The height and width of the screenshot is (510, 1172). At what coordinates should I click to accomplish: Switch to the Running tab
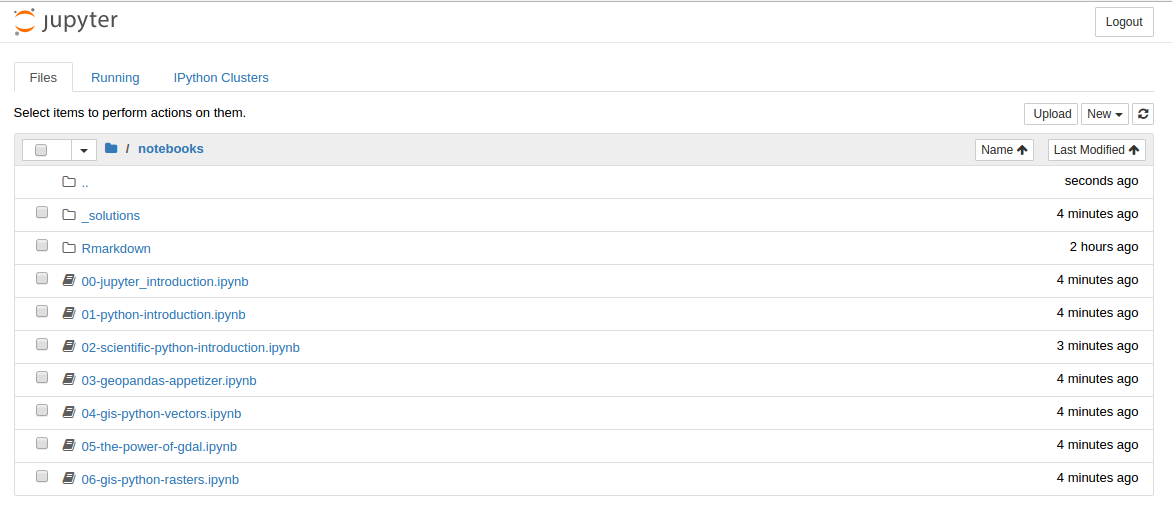point(115,78)
